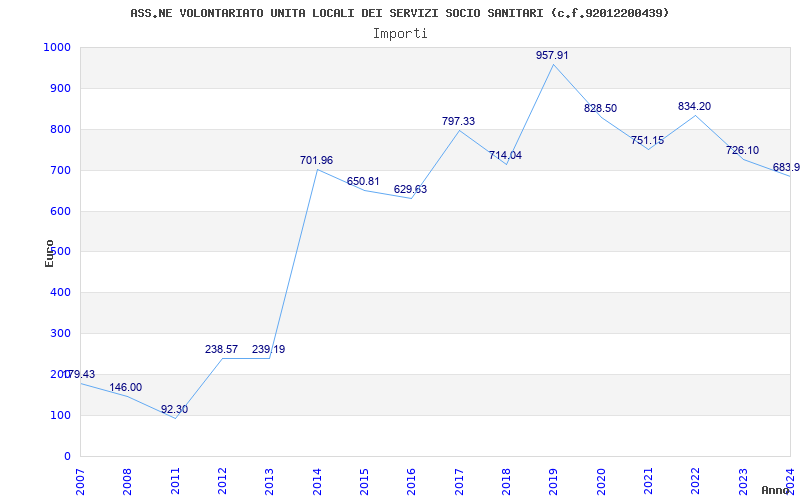Click the 146.00 data label
This screenshot has height=500, width=800.
(126, 387)
